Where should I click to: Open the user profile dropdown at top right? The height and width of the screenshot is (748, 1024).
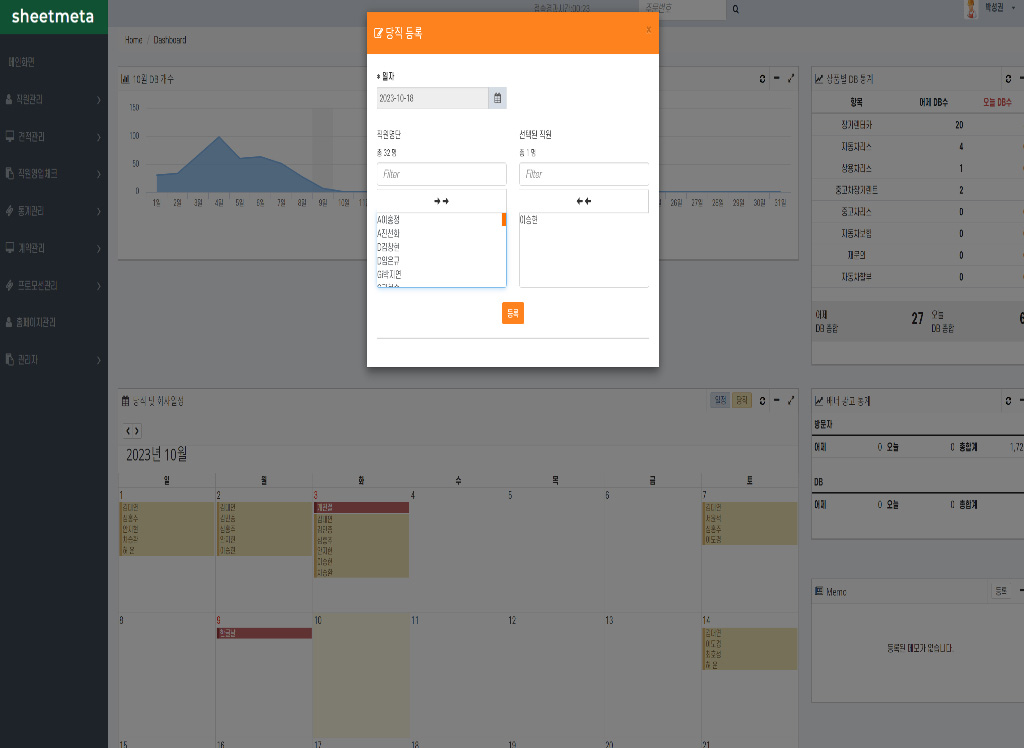click(x=990, y=8)
